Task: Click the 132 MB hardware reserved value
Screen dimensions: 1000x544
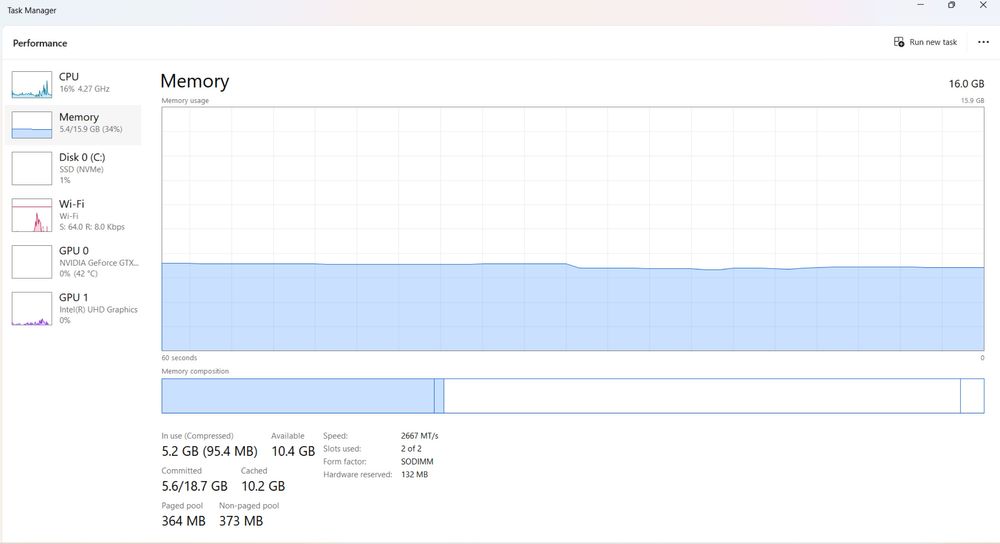Action: tap(415, 474)
